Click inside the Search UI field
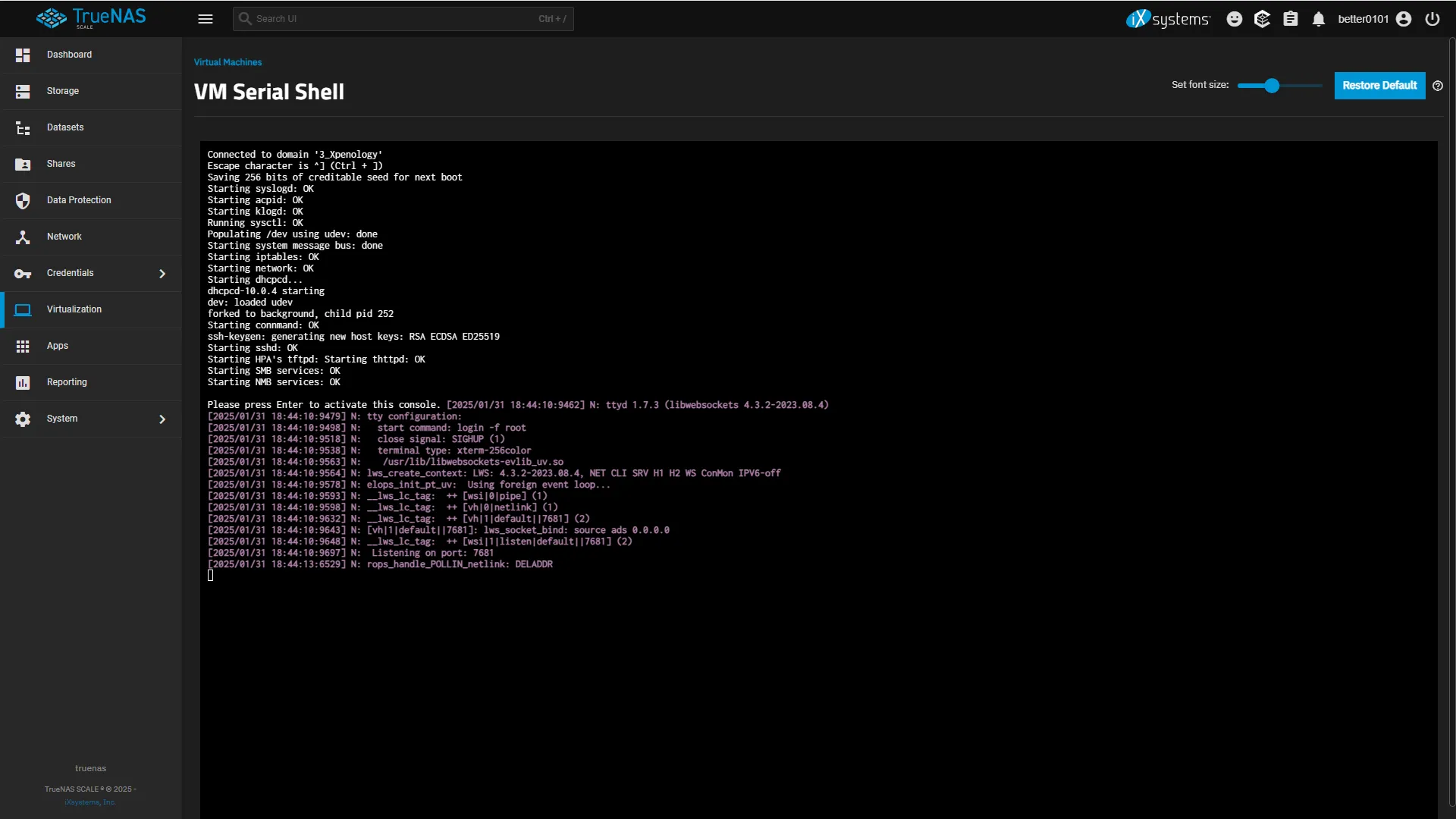1456x819 pixels. (x=379, y=19)
